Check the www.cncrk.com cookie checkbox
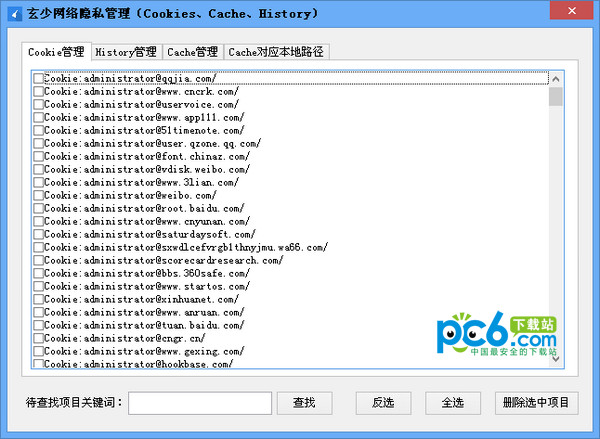Viewport: 600px width, 439px height. 38,91
